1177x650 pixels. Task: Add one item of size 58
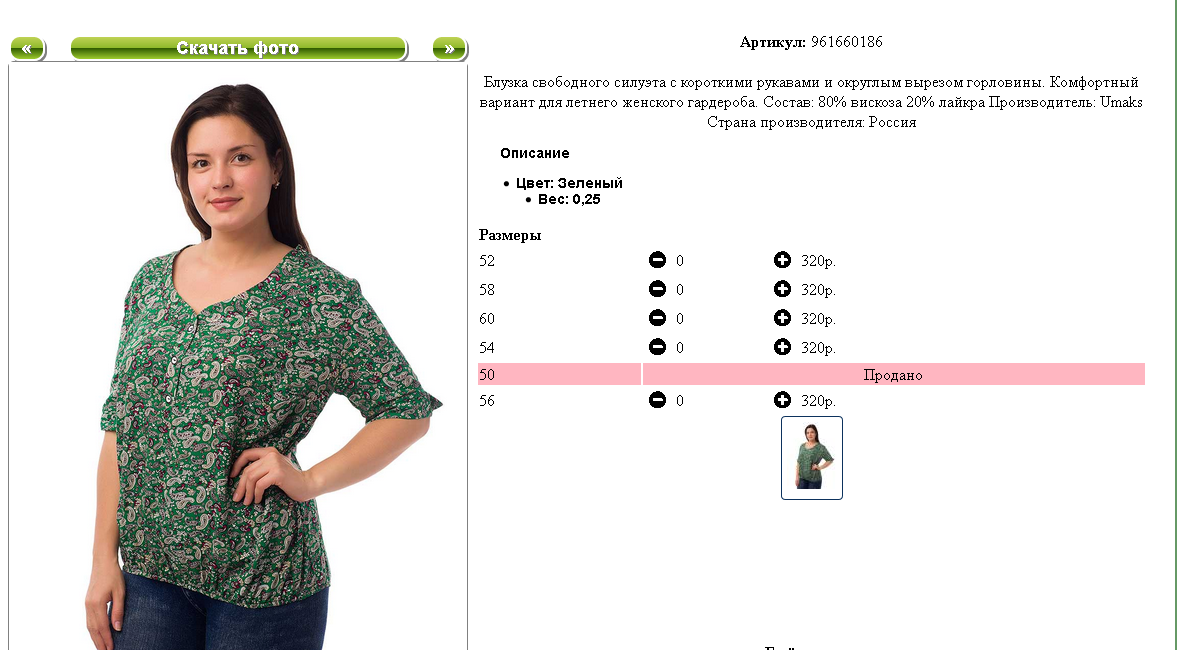point(782,289)
